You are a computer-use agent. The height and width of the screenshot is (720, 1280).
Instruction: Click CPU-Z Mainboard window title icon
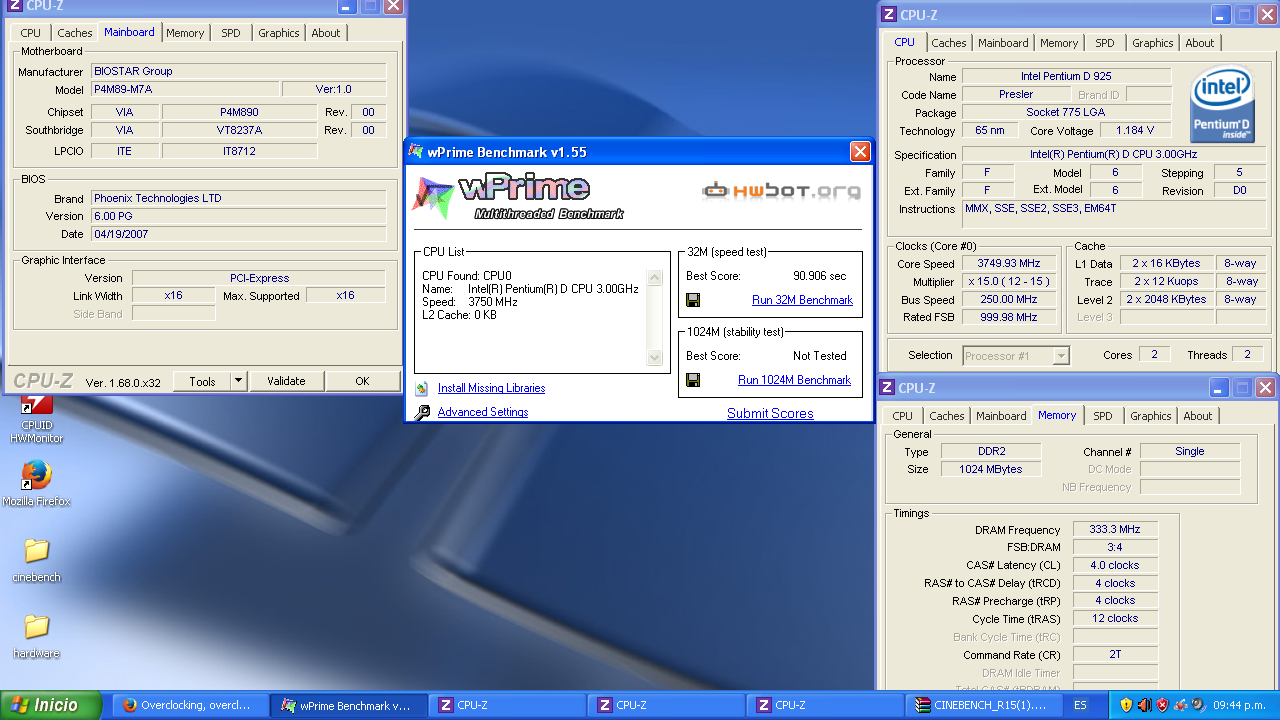click(x=16, y=6)
